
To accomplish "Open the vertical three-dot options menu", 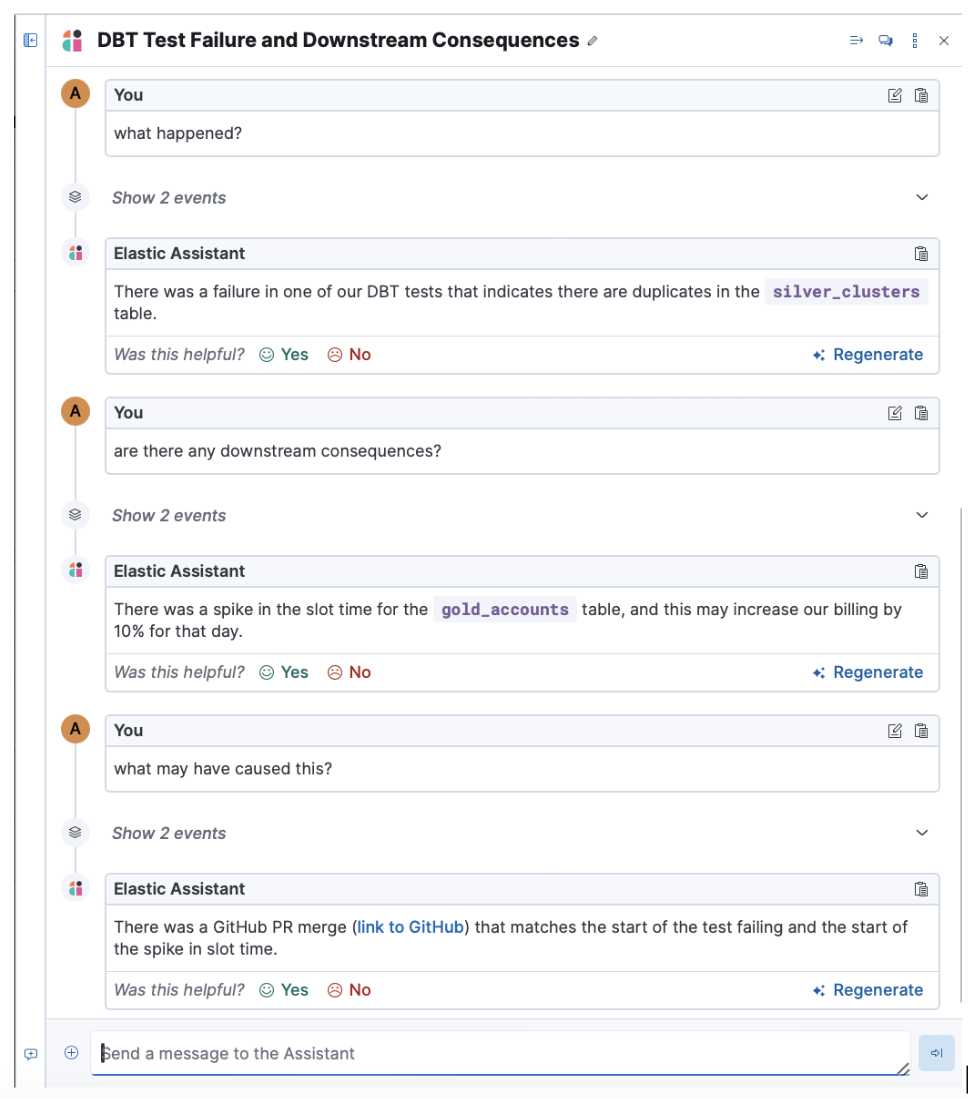I will 913,40.
